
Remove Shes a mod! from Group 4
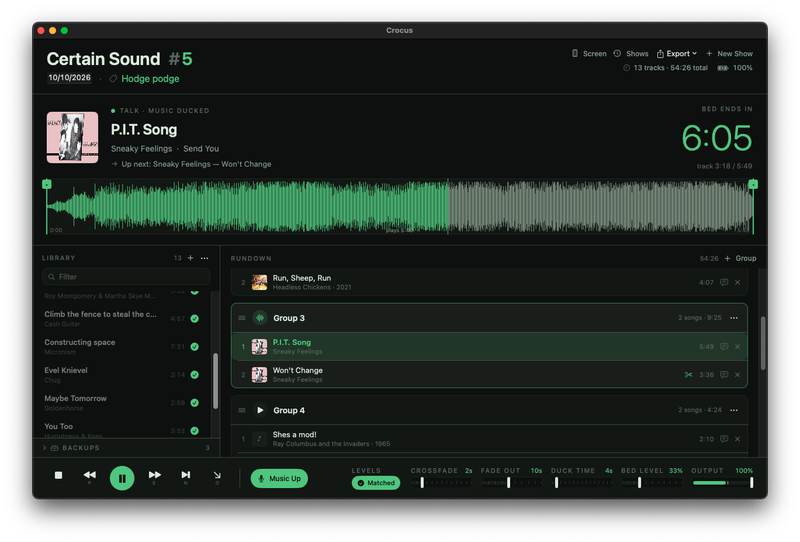click(737, 439)
